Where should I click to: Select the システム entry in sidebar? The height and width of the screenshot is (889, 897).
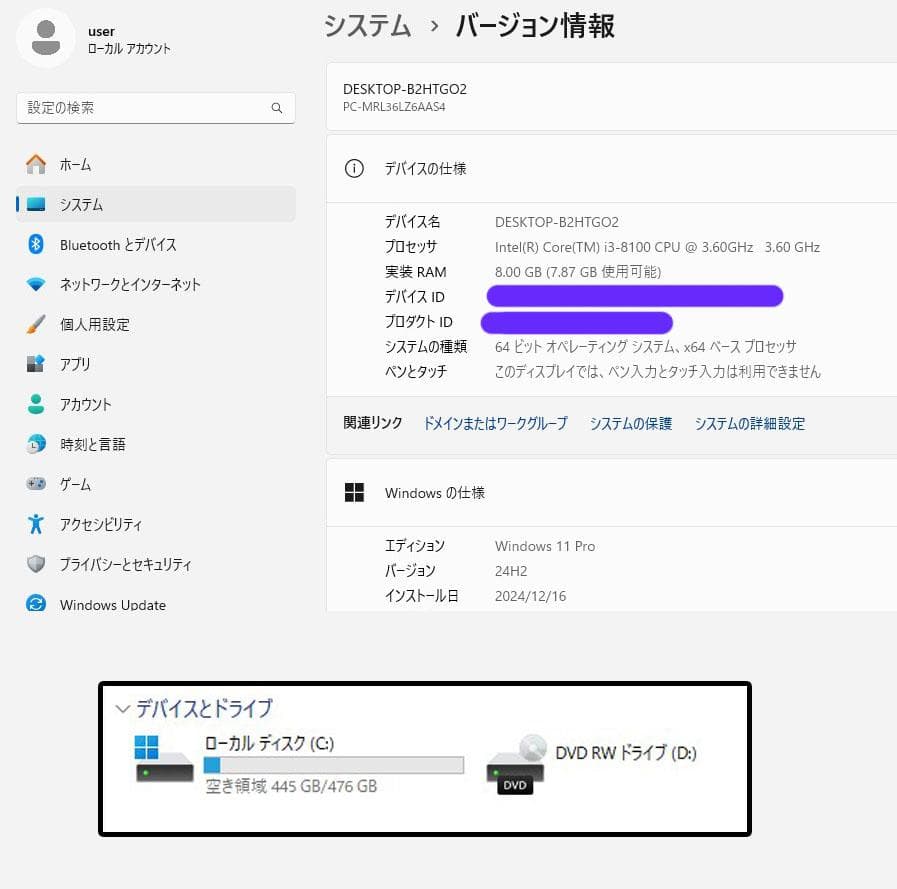click(36, 204)
